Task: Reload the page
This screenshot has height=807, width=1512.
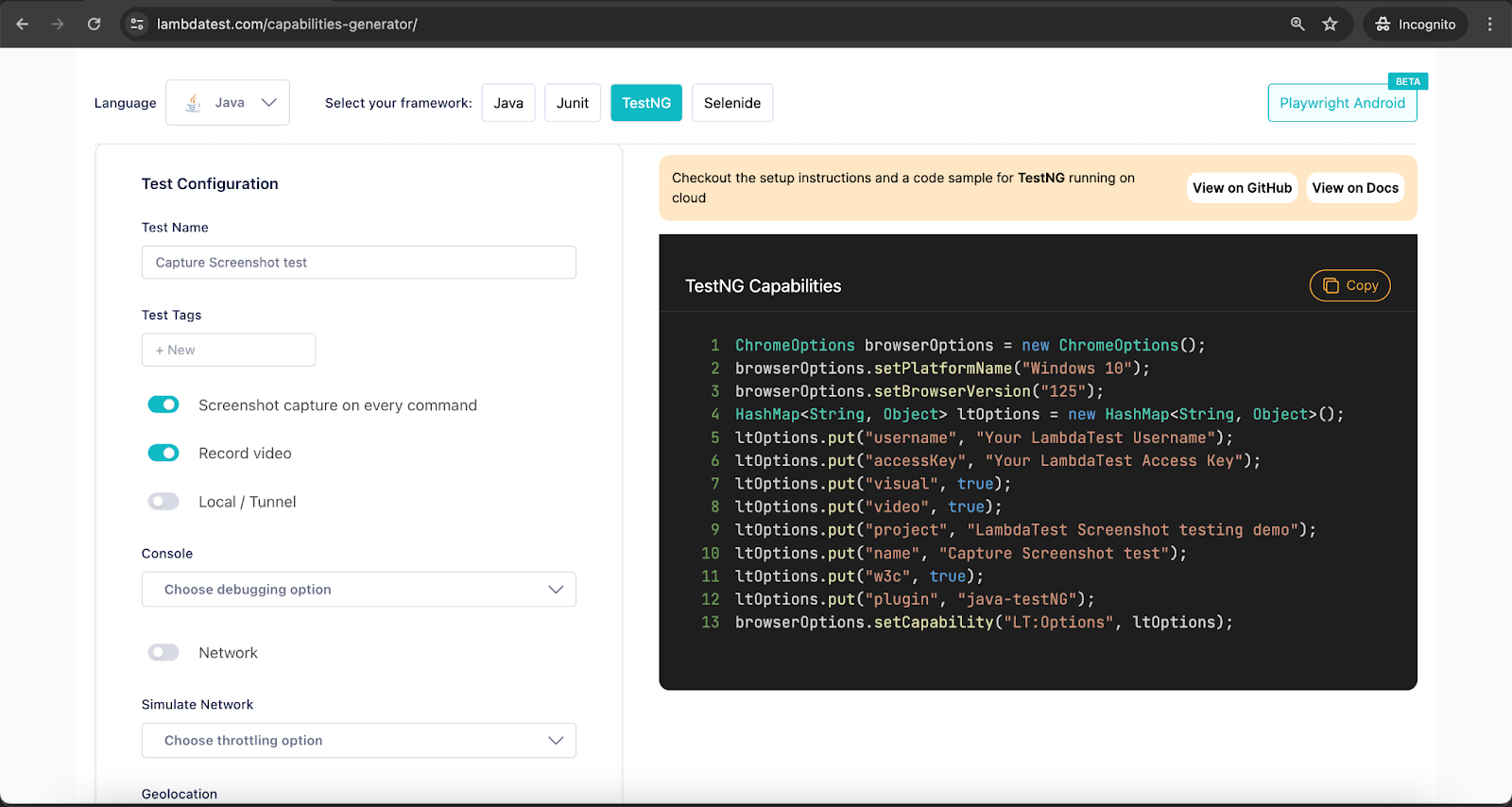Action: point(94,24)
